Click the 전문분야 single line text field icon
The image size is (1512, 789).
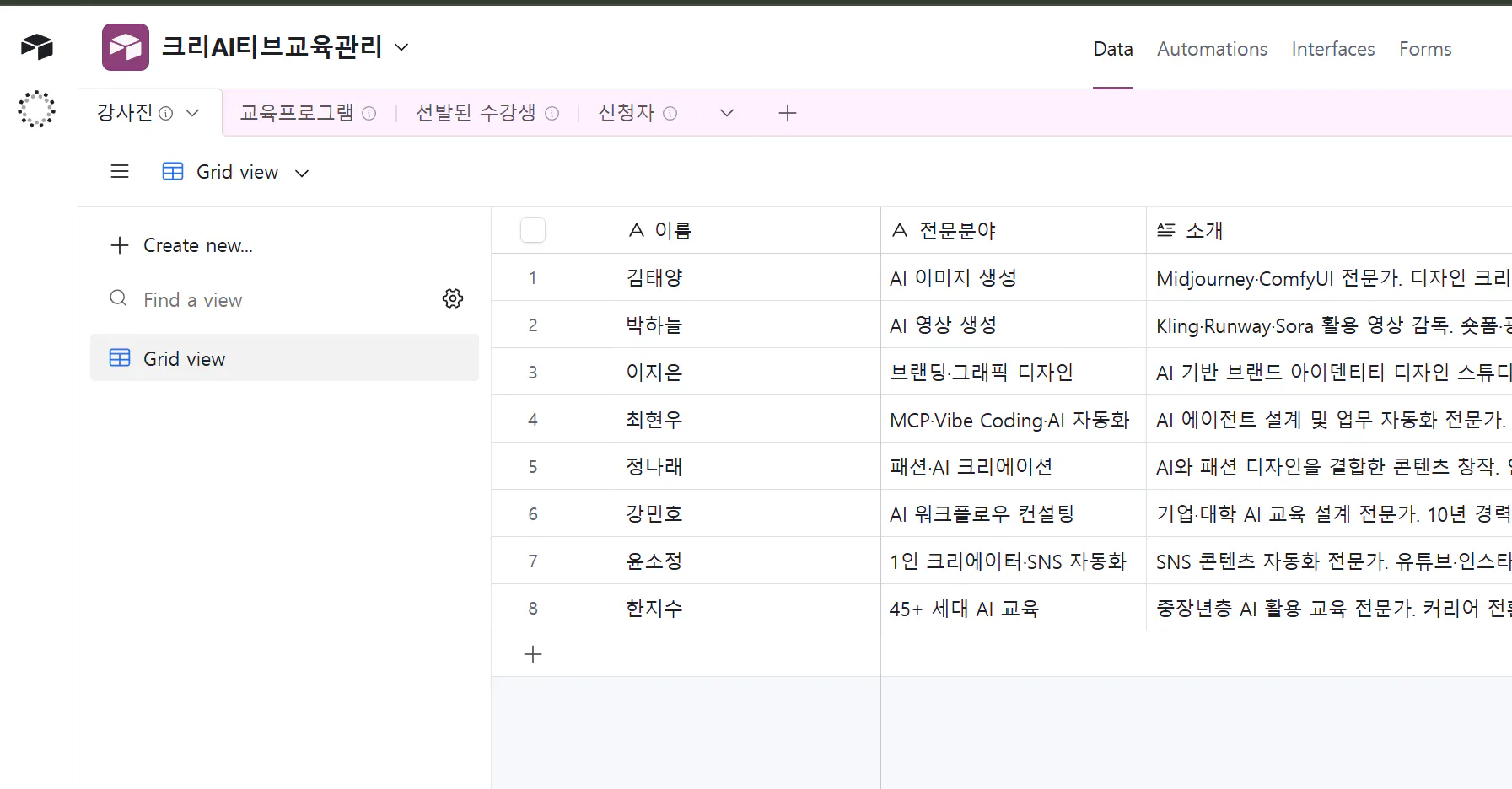pyautogui.click(x=898, y=229)
